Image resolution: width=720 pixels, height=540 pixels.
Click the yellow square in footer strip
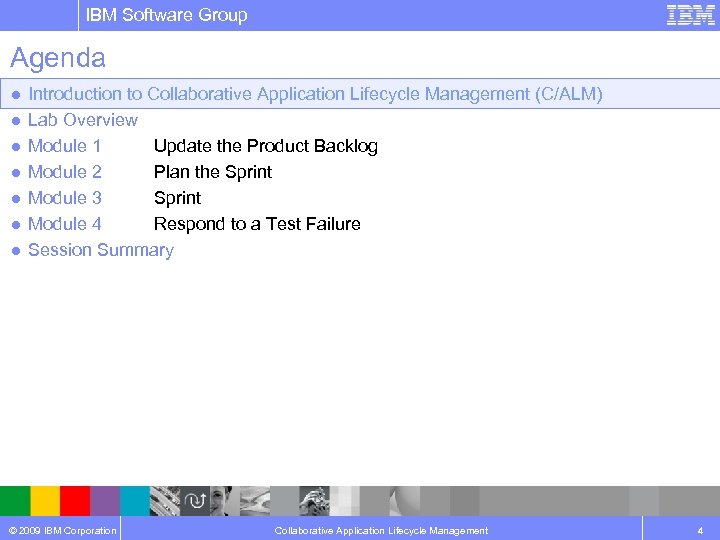click(45, 500)
